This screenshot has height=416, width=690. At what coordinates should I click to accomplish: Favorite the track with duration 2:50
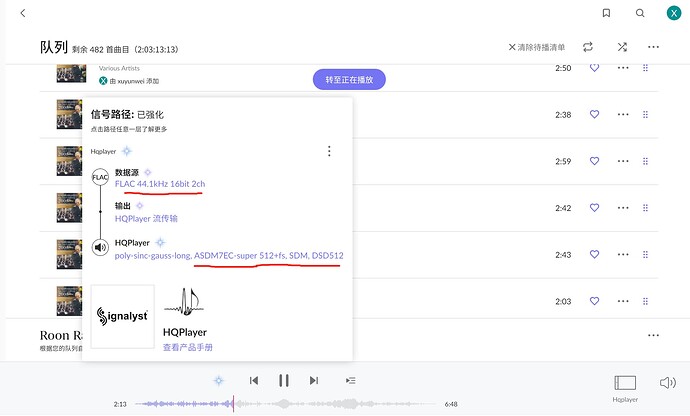[595, 68]
